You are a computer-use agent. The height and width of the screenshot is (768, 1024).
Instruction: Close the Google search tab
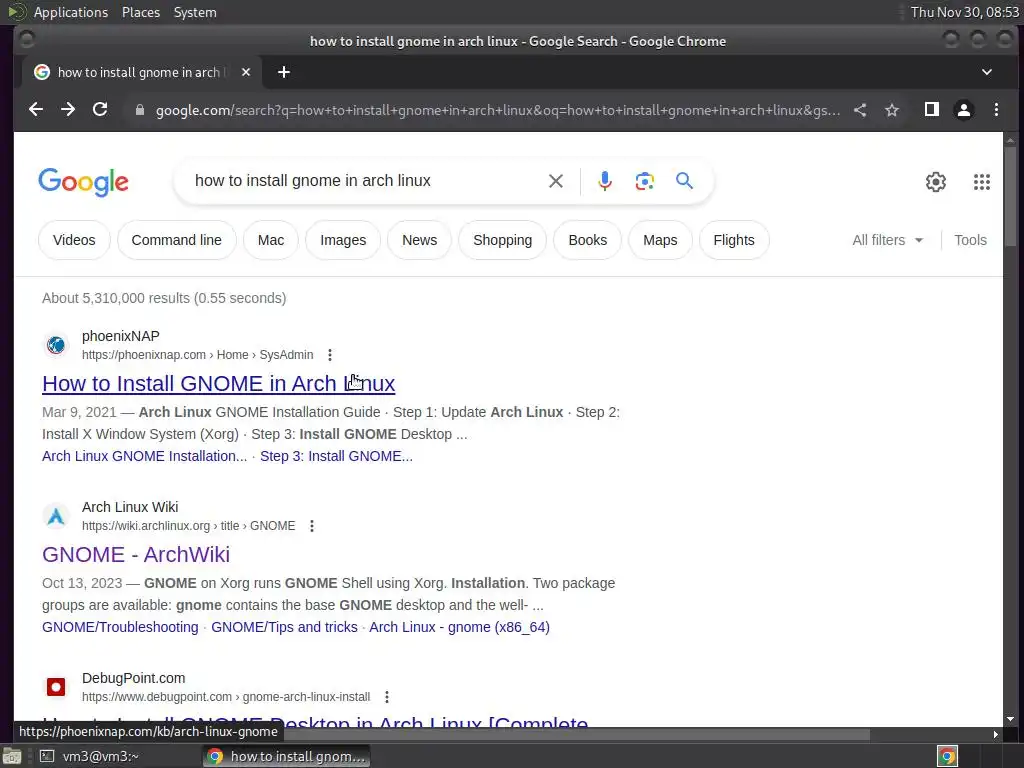246,72
